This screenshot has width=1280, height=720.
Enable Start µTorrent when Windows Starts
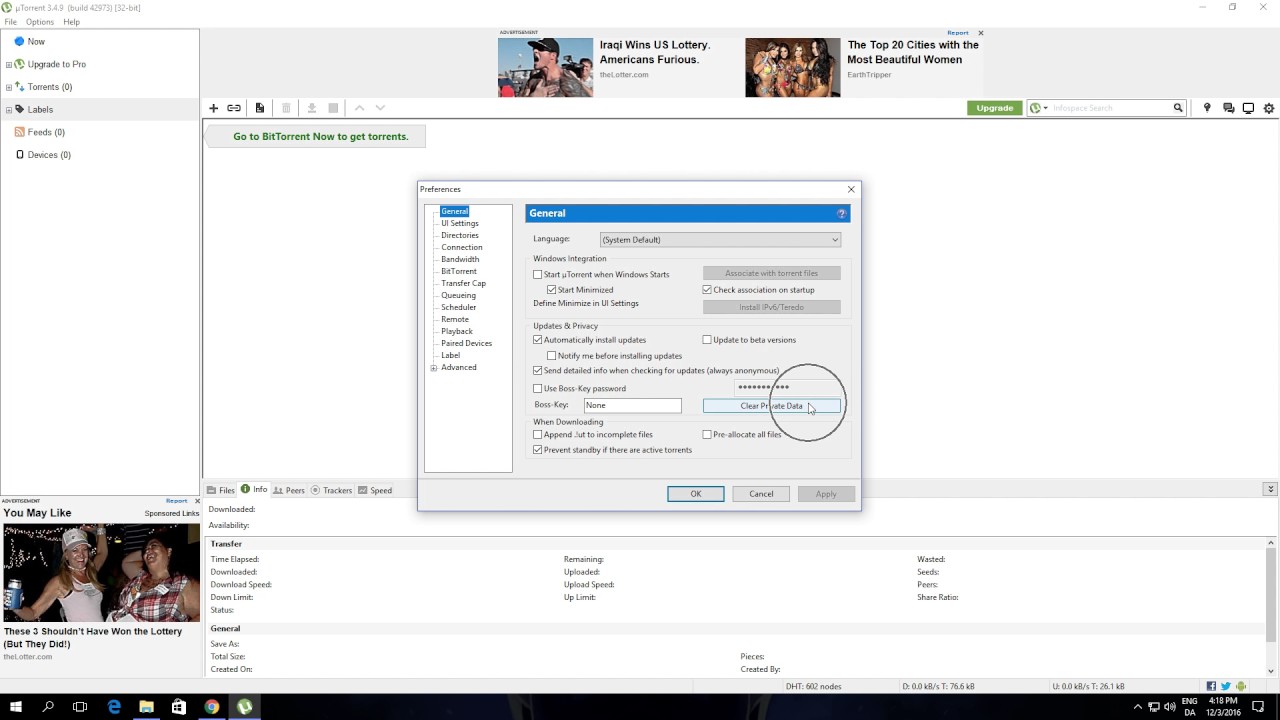538,274
